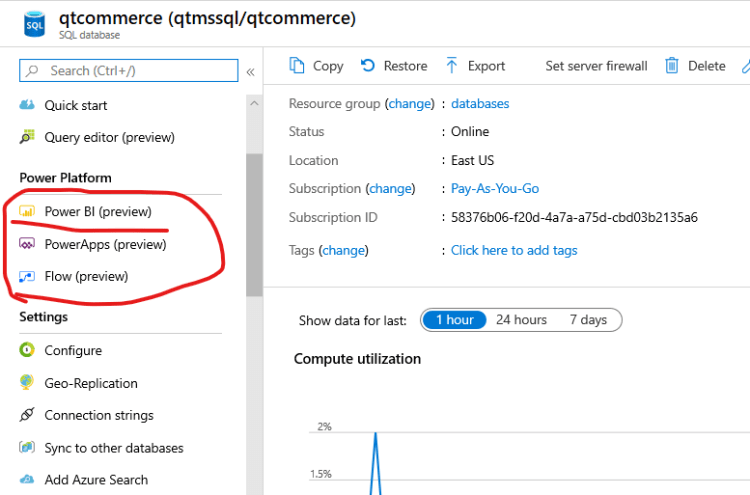Click the Copy toolbar button label
Image resolution: width=750 pixels, height=495 pixels.
pos(328,66)
